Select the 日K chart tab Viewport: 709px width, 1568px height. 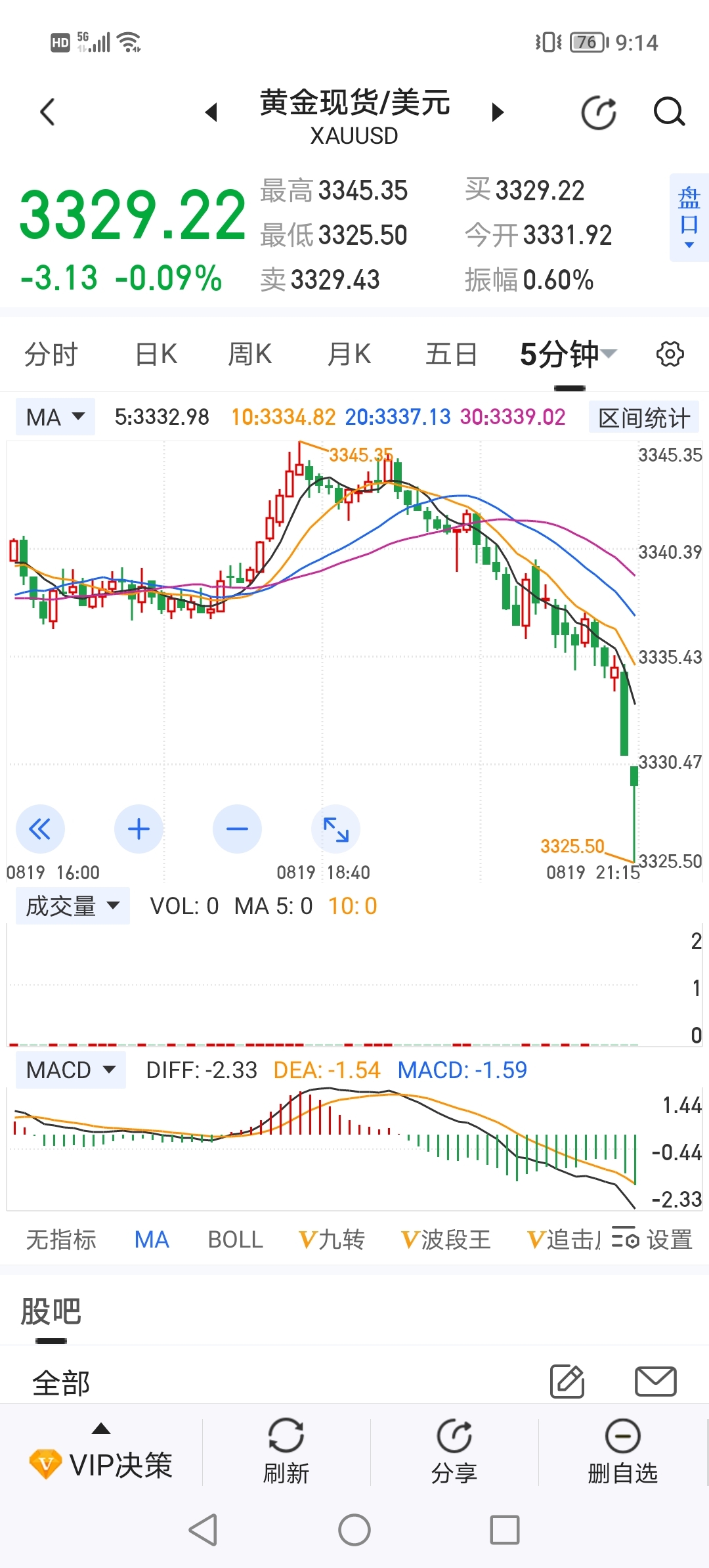click(156, 355)
